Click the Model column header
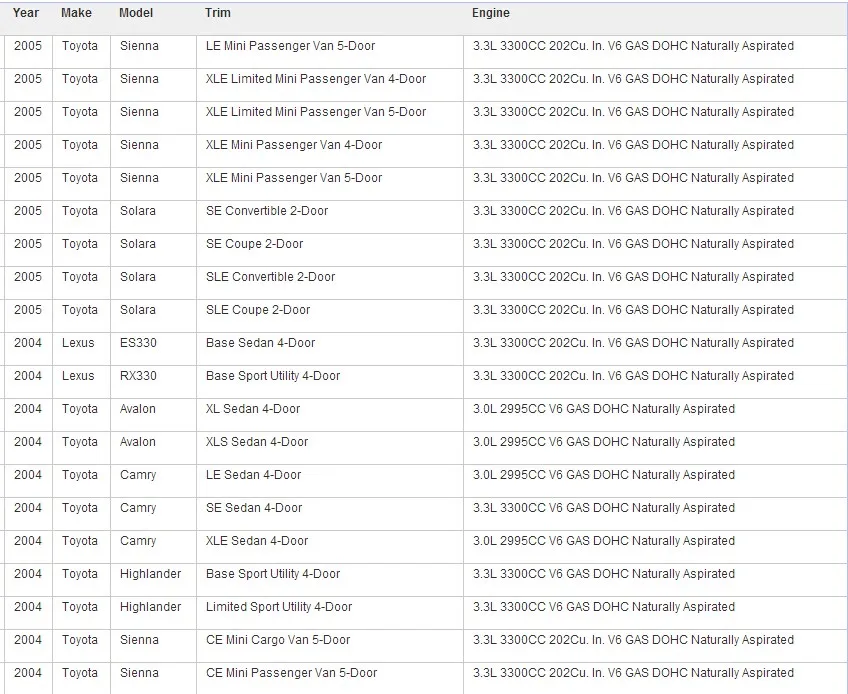The image size is (848, 694). click(136, 13)
